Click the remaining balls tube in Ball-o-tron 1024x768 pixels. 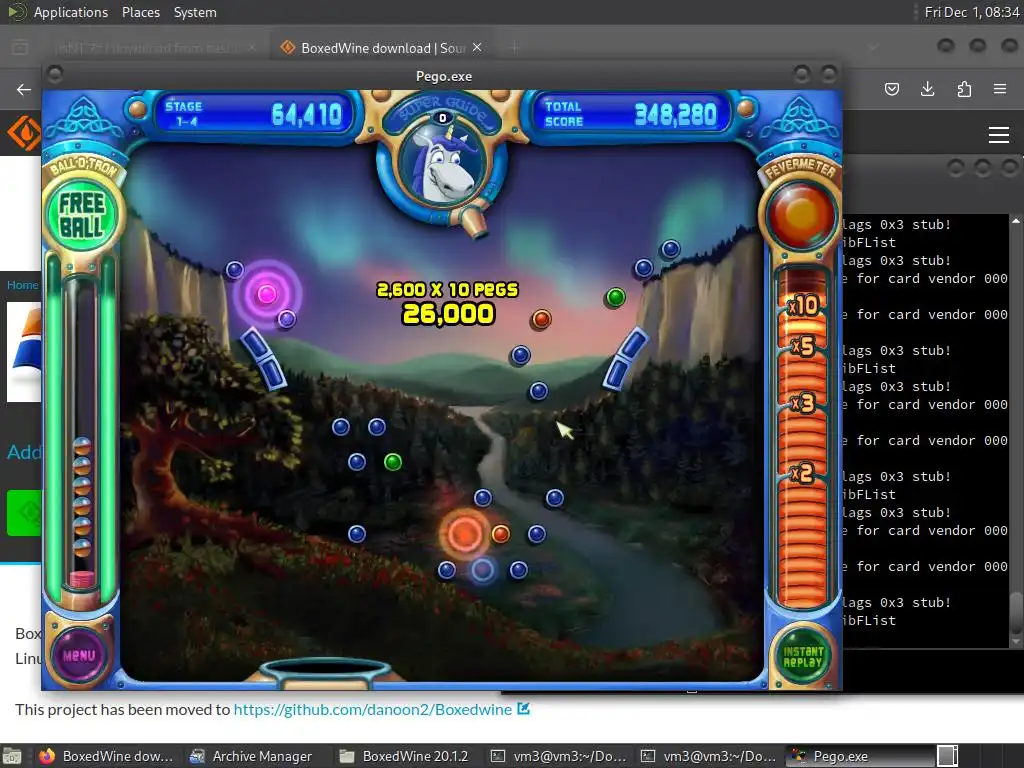[x=82, y=434]
